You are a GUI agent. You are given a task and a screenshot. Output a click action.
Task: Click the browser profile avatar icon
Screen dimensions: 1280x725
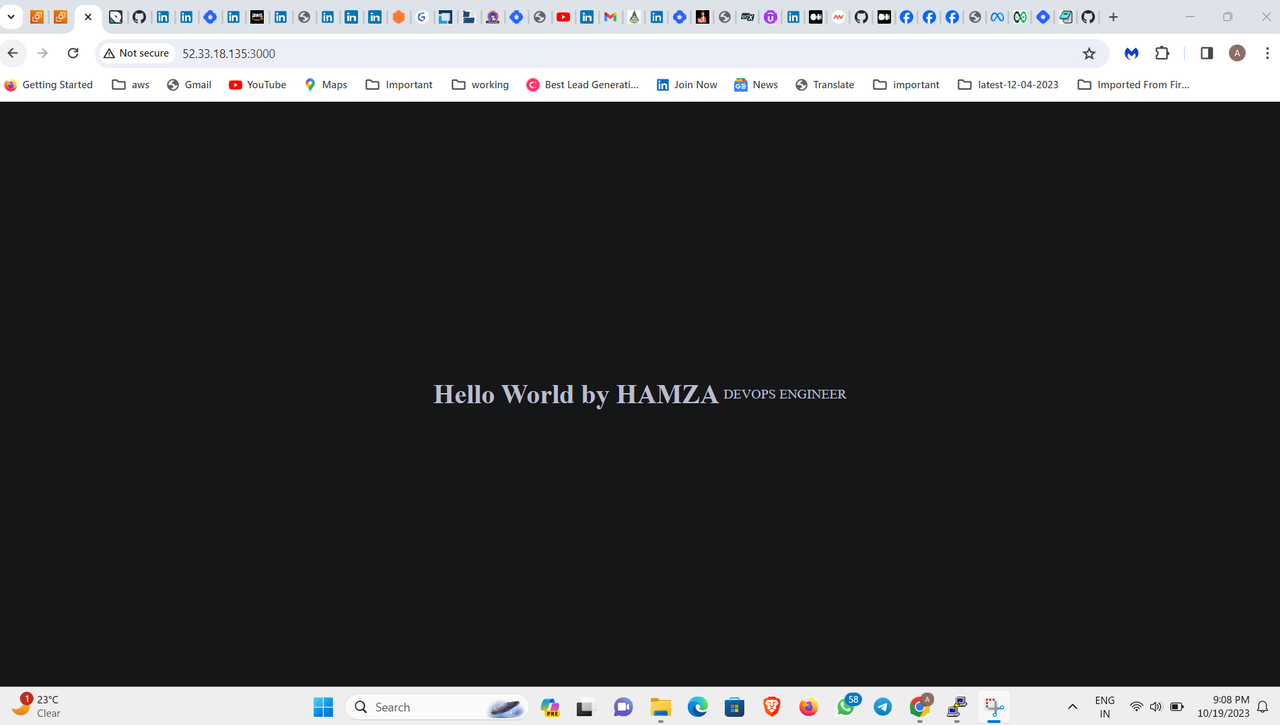pos(1237,53)
